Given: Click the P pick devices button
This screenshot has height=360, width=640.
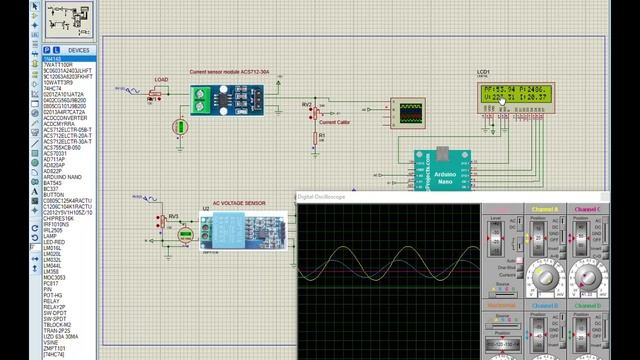Looking at the screenshot, I should (x=47, y=50).
